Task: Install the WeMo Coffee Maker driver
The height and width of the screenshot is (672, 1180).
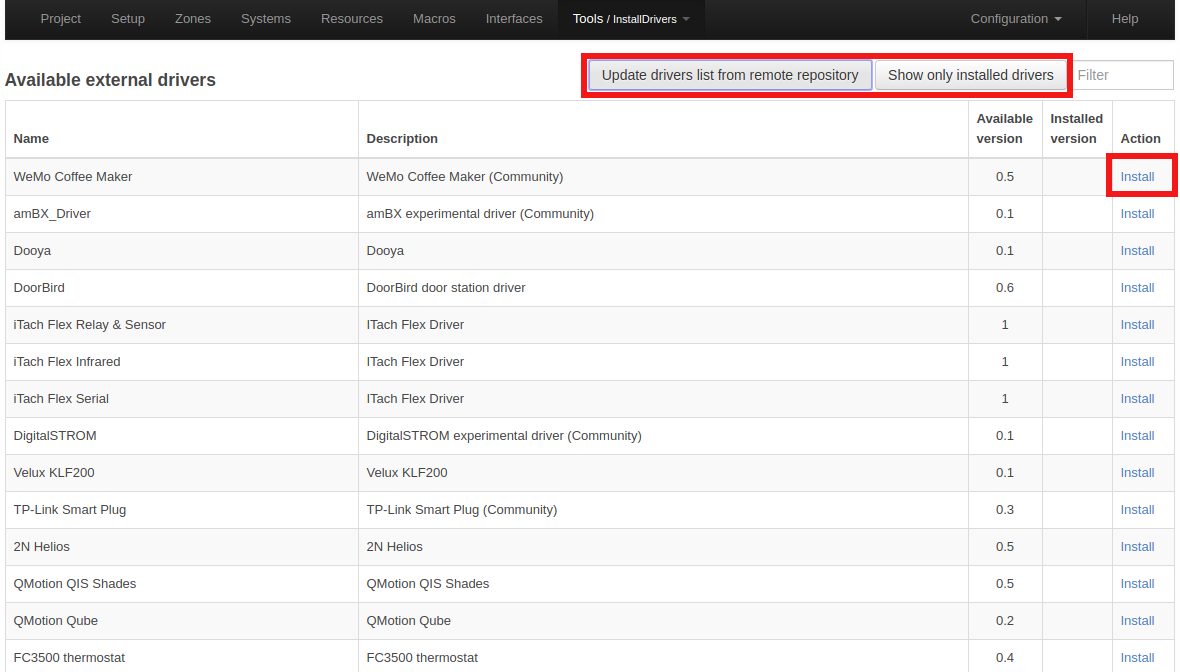Action: point(1137,177)
